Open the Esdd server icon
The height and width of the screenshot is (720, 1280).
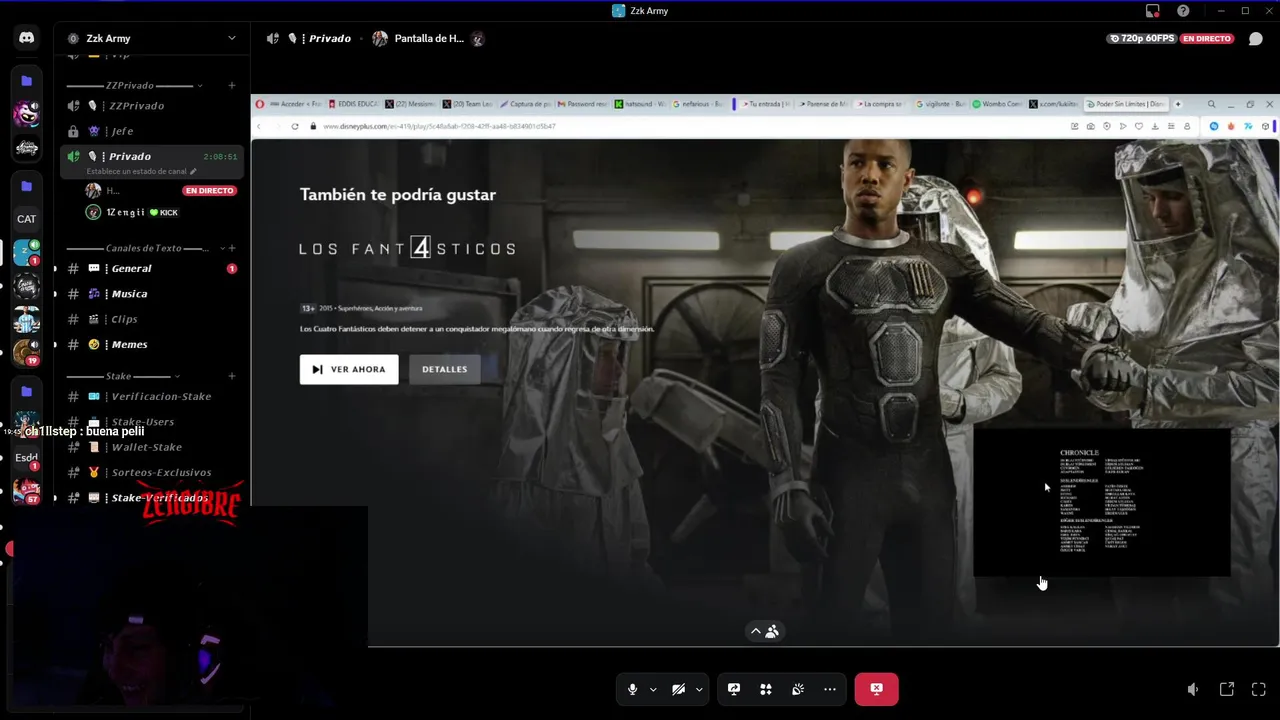[x=27, y=457]
